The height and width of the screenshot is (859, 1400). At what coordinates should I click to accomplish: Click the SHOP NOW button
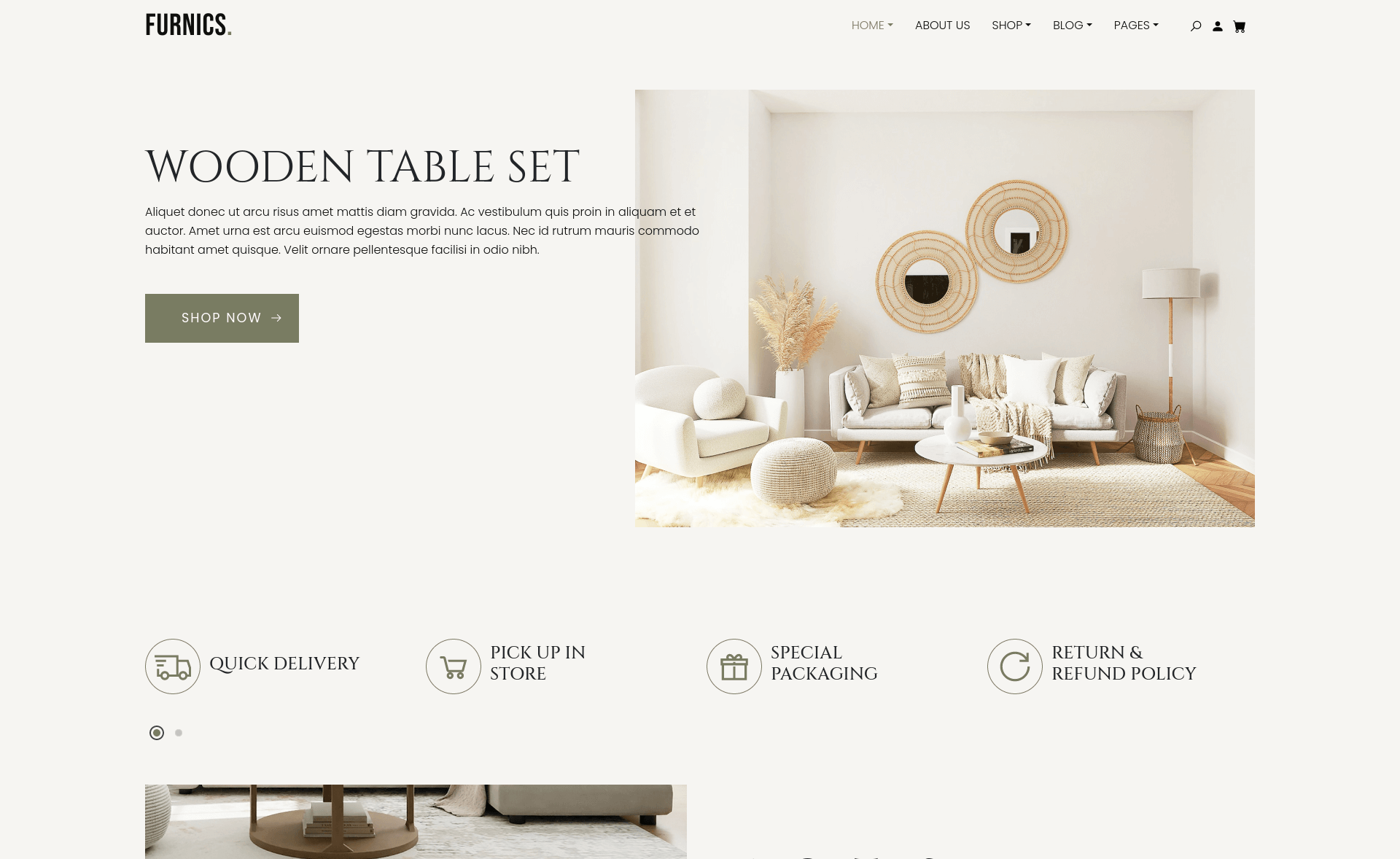(221, 318)
